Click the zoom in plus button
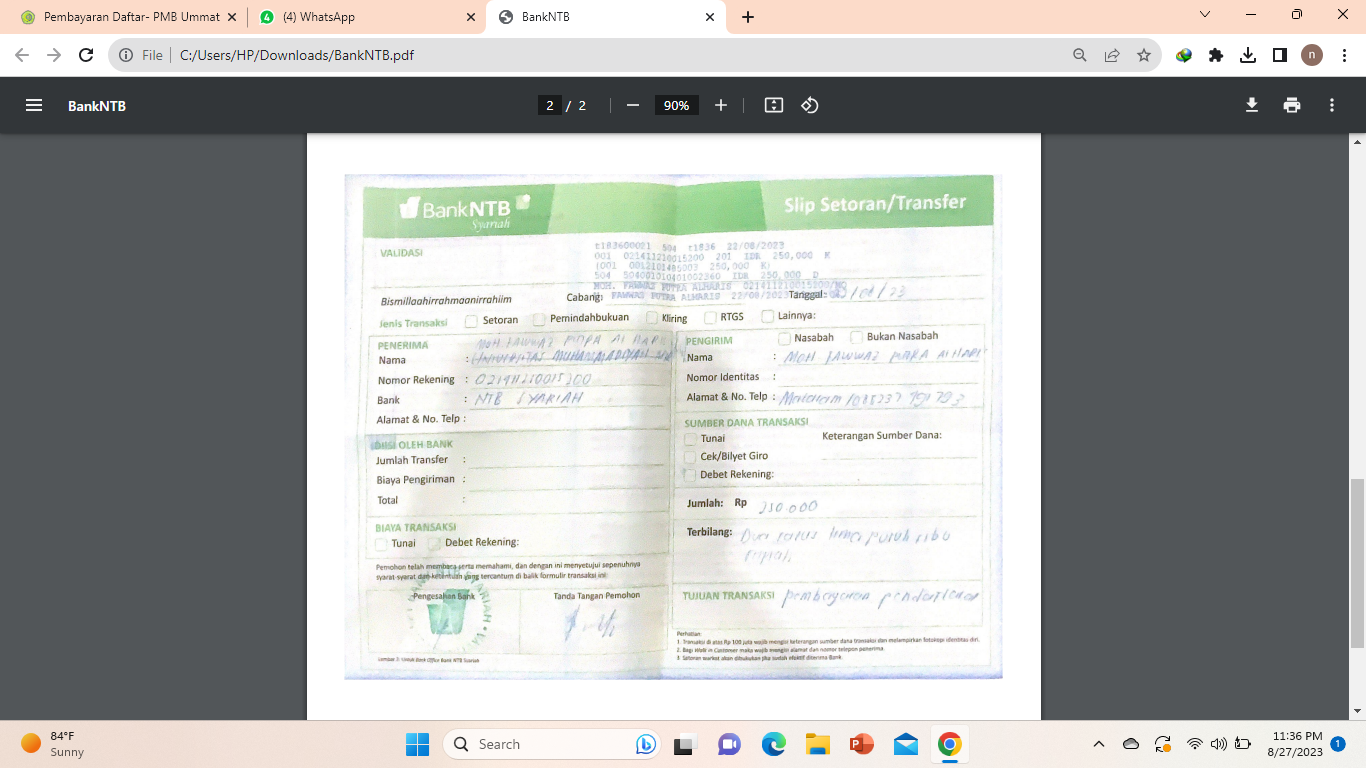This screenshot has height=768, width=1366. (x=721, y=105)
